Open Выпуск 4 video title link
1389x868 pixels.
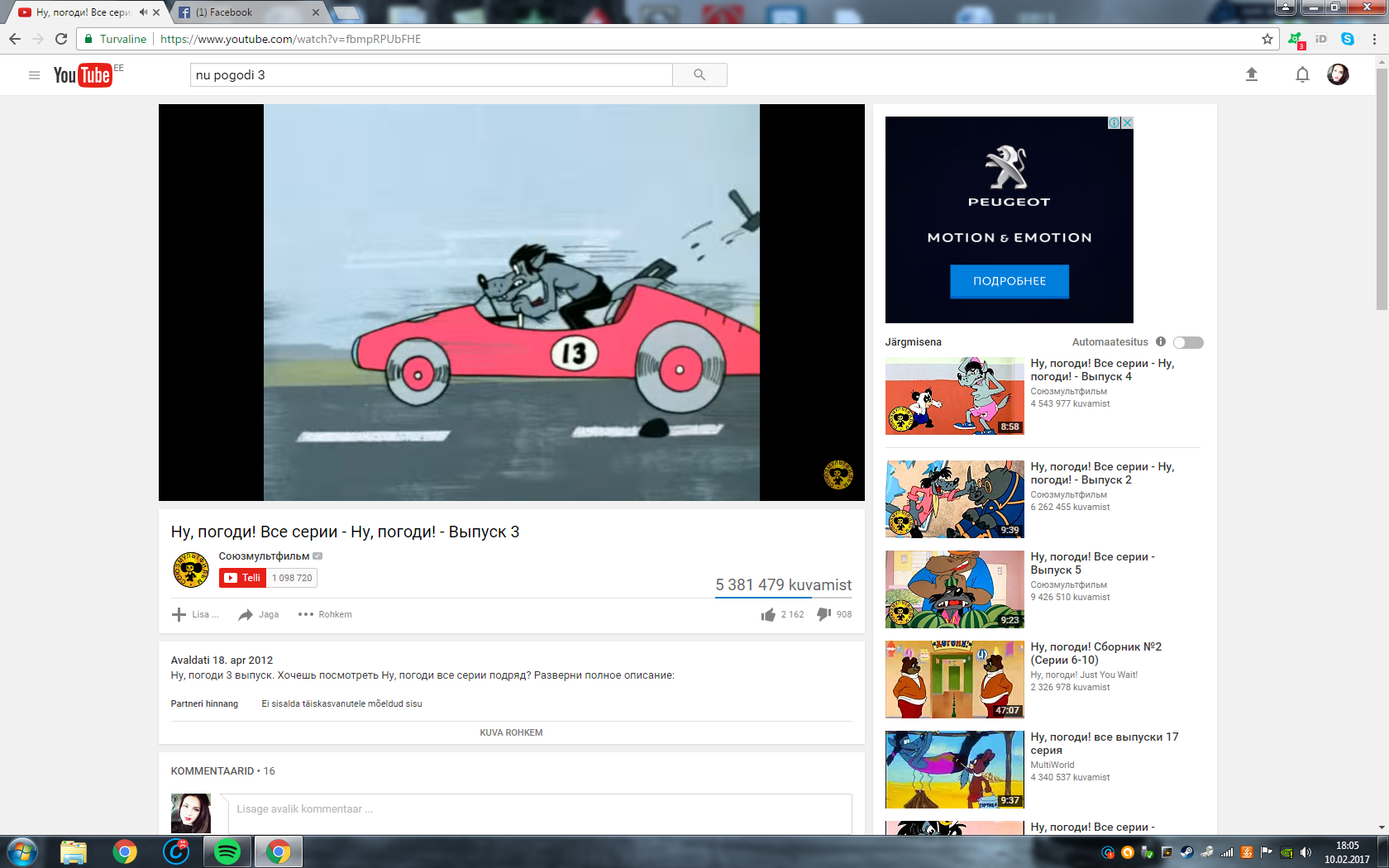click(1102, 370)
